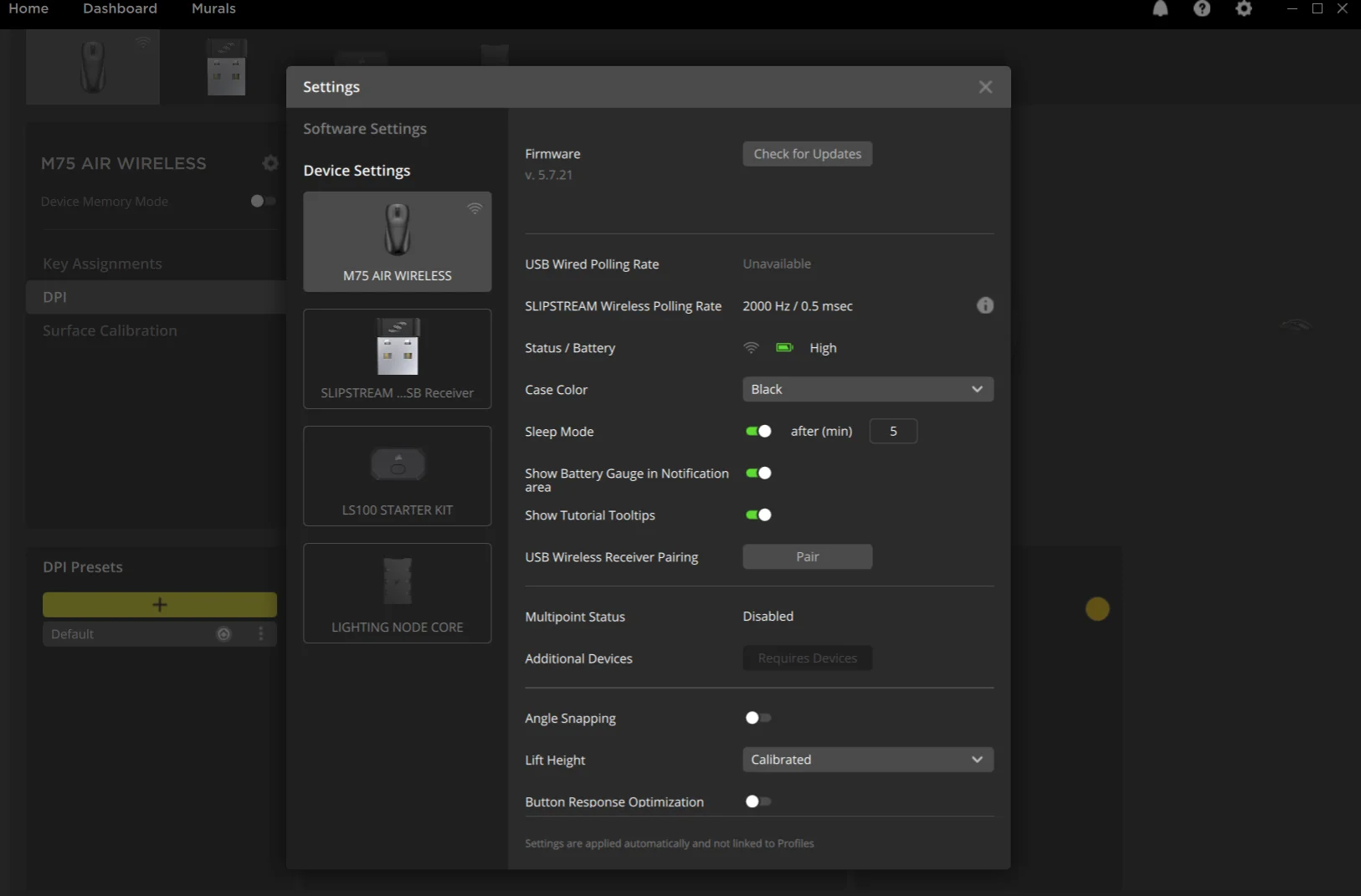Open the Murals tab
Screen dimensions: 1361x896
pos(213,8)
